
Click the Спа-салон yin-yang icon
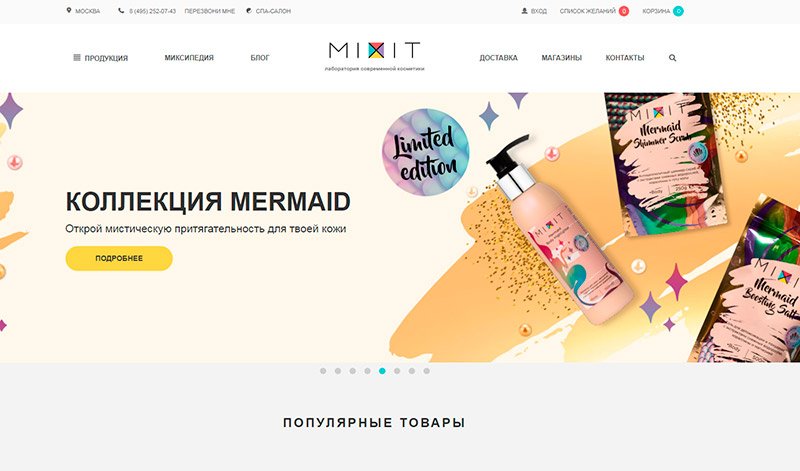(249, 10)
